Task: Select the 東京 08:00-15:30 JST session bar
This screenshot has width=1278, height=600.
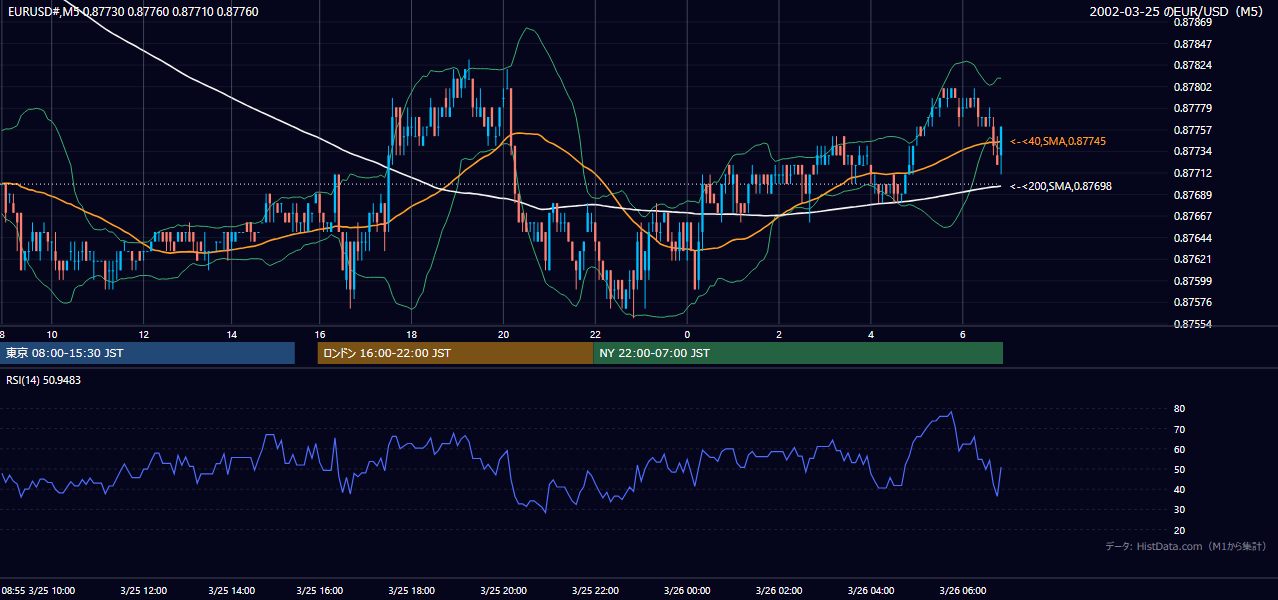Action: [147, 353]
